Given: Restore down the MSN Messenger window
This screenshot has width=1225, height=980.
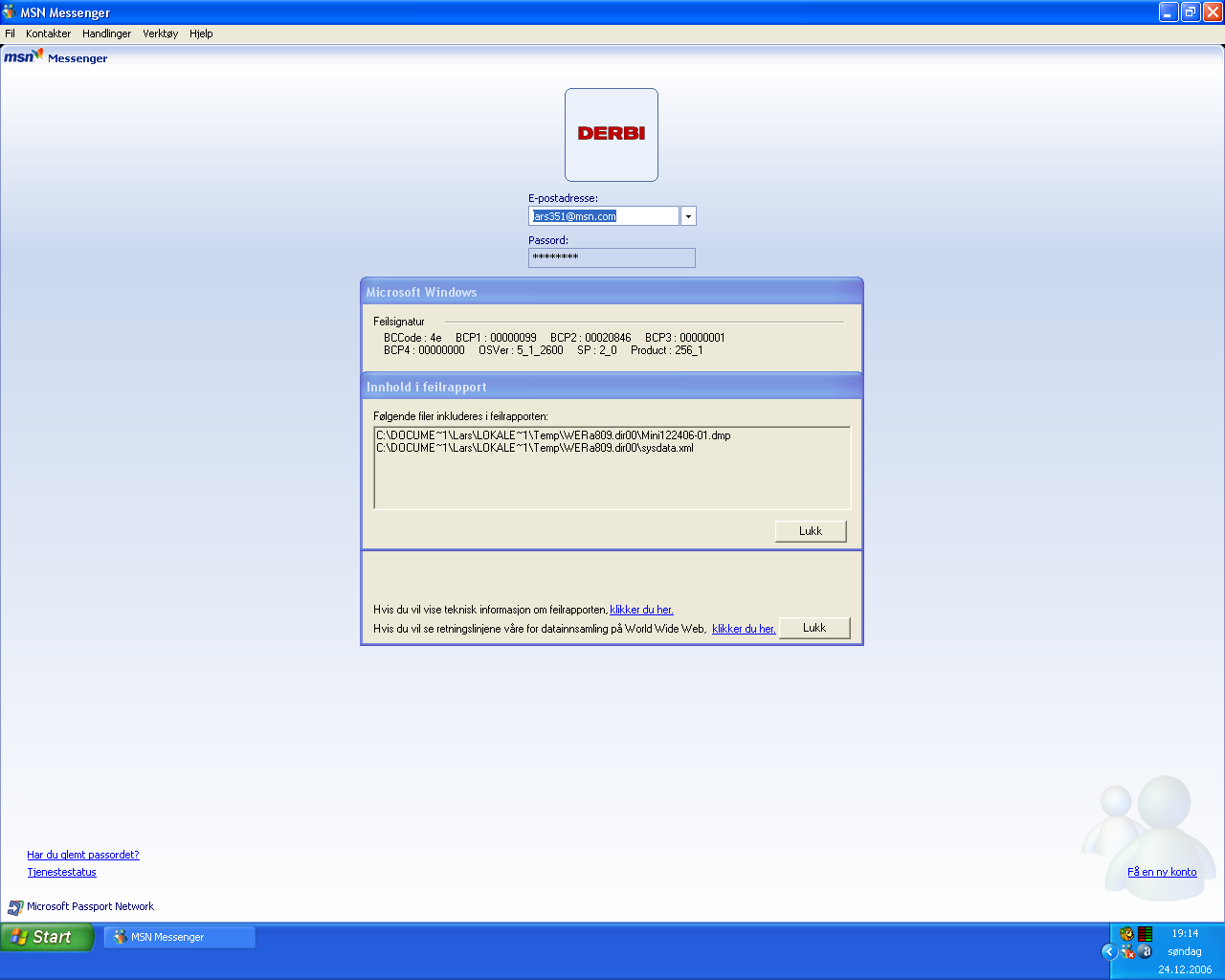Looking at the screenshot, I should 1191,12.
